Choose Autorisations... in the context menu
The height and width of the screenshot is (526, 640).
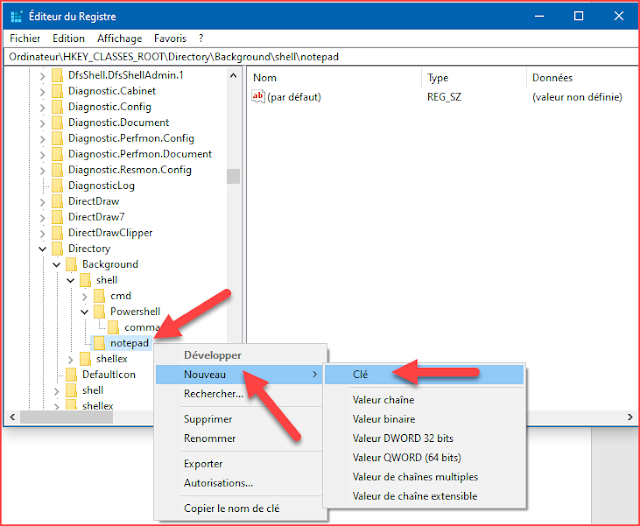pyautogui.click(x=241, y=483)
